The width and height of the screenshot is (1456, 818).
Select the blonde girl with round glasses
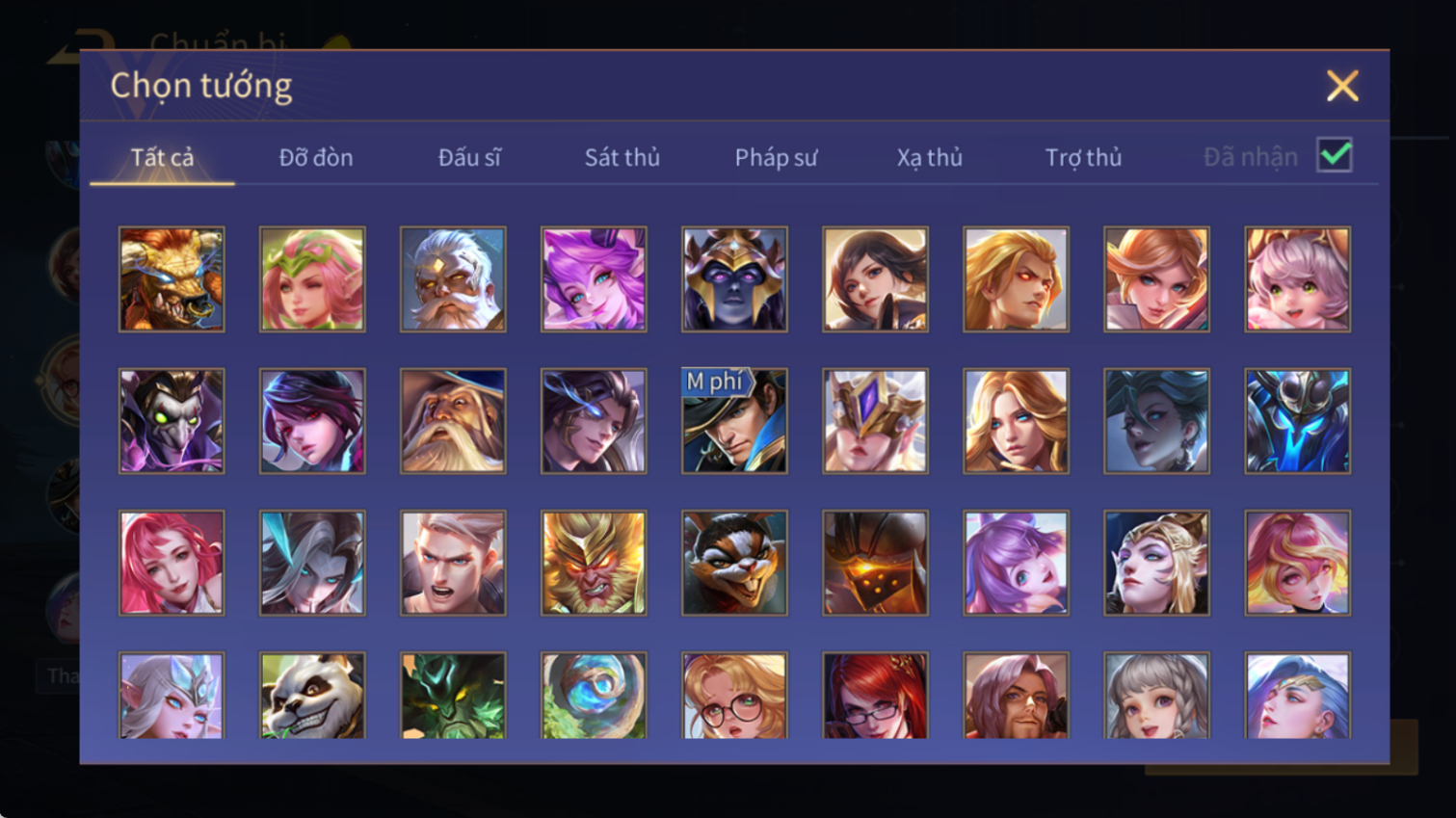[734, 696]
